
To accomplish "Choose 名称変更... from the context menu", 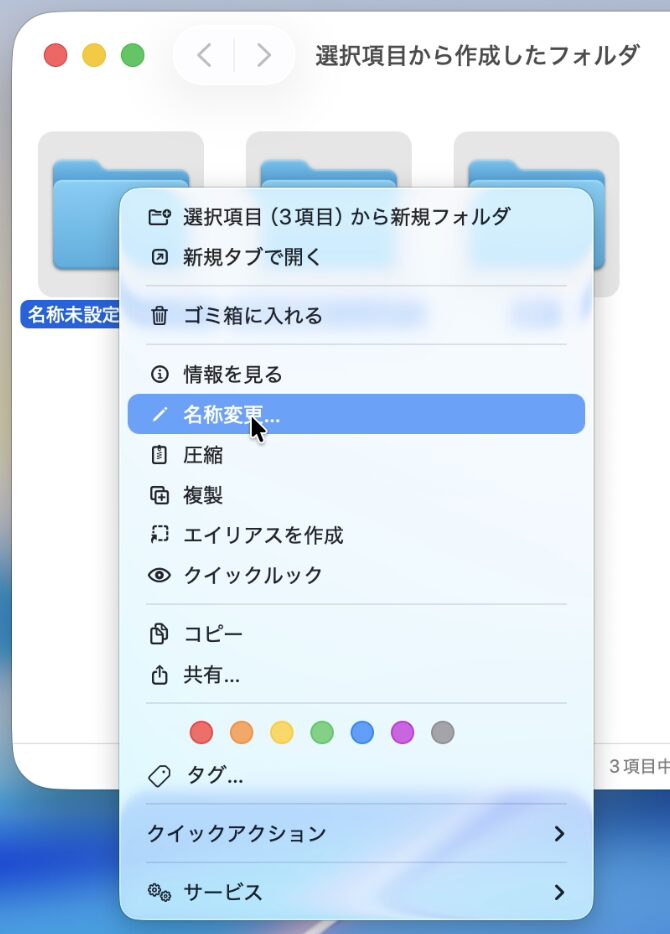I will tap(231, 415).
